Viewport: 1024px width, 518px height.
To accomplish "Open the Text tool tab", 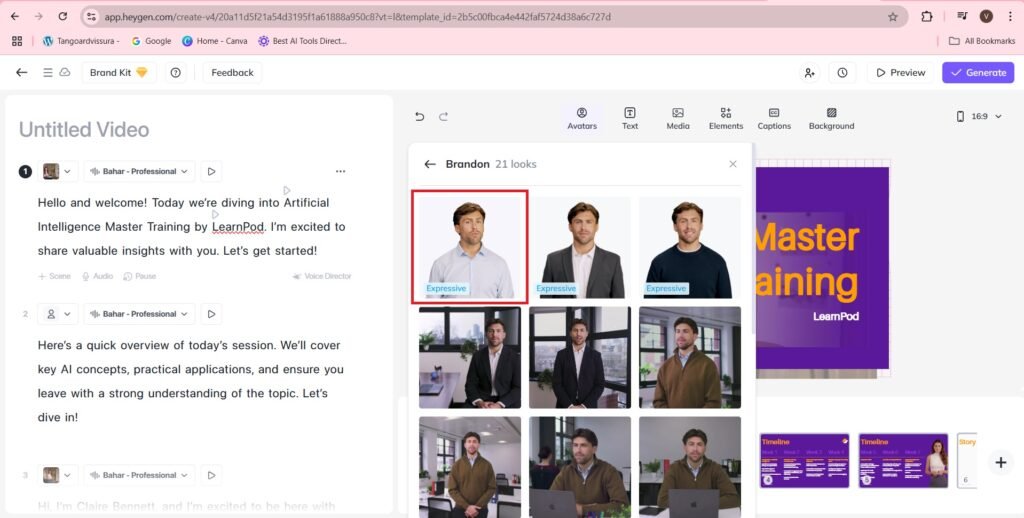I will [630, 118].
